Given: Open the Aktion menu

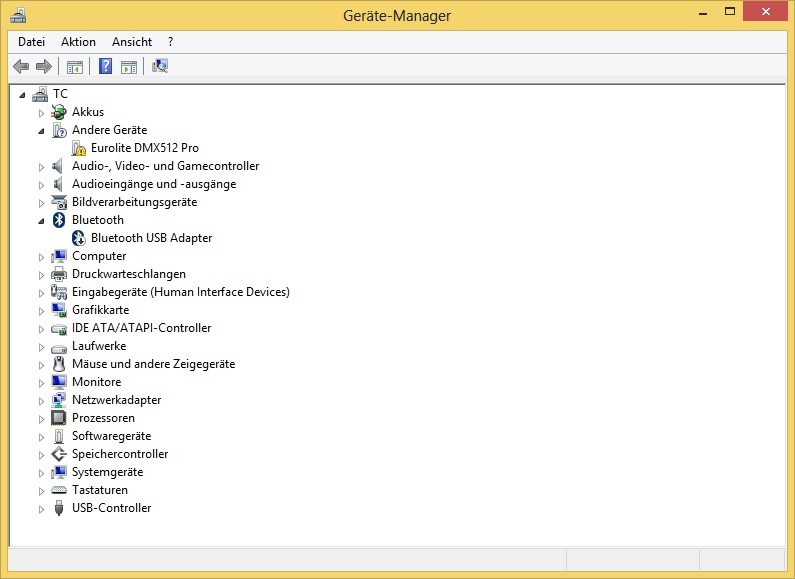Looking at the screenshot, I should coord(78,42).
